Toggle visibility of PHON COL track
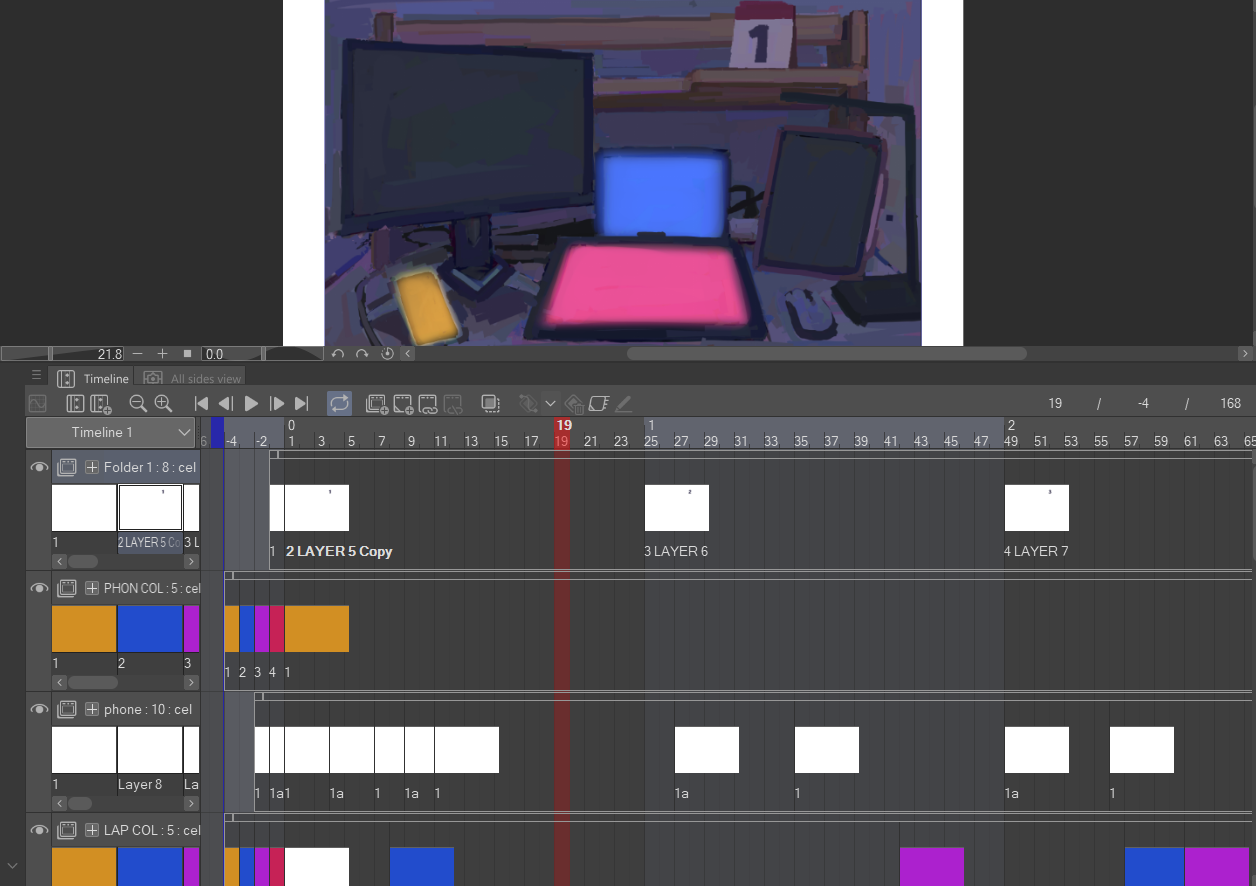This screenshot has width=1256, height=886. (x=39, y=588)
